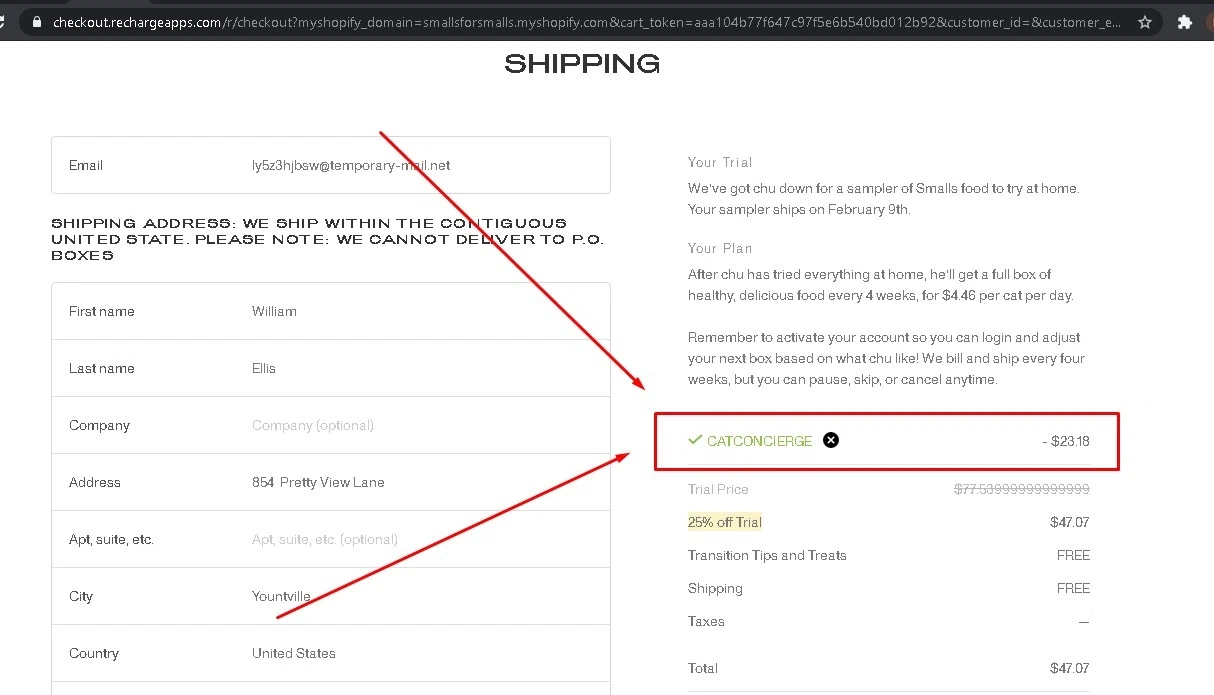Click the green checkmark beside CATCONCIERGE
This screenshot has width=1214, height=695.
(x=695, y=440)
